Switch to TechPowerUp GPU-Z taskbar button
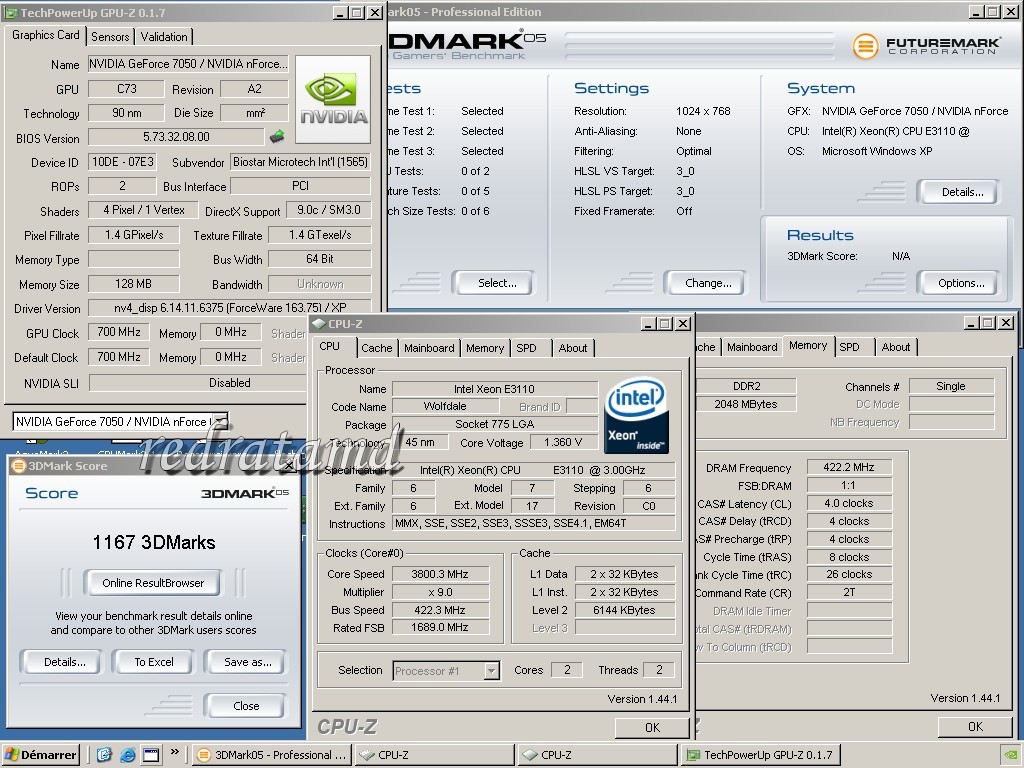The height and width of the screenshot is (768, 1024). click(x=760, y=755)
